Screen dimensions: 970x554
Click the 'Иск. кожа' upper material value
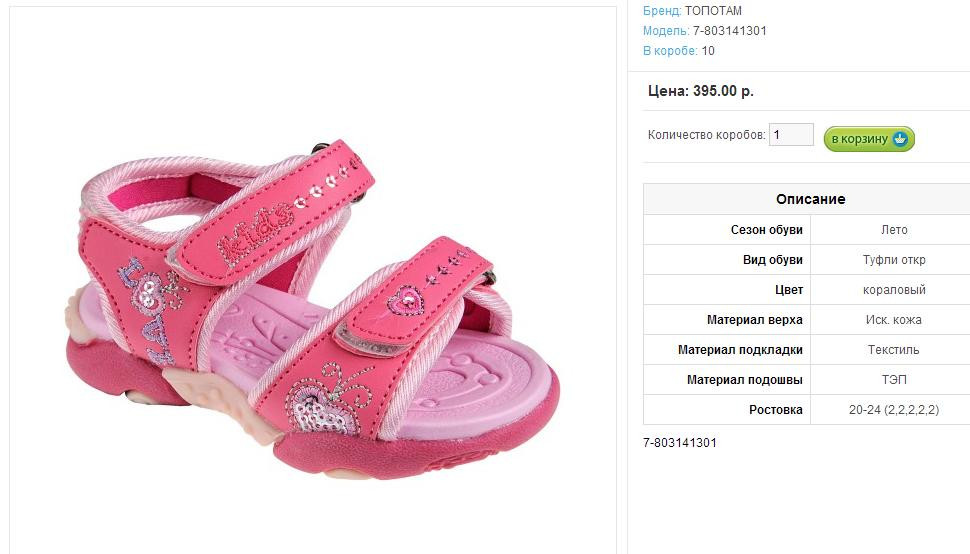tap(894, 320)
